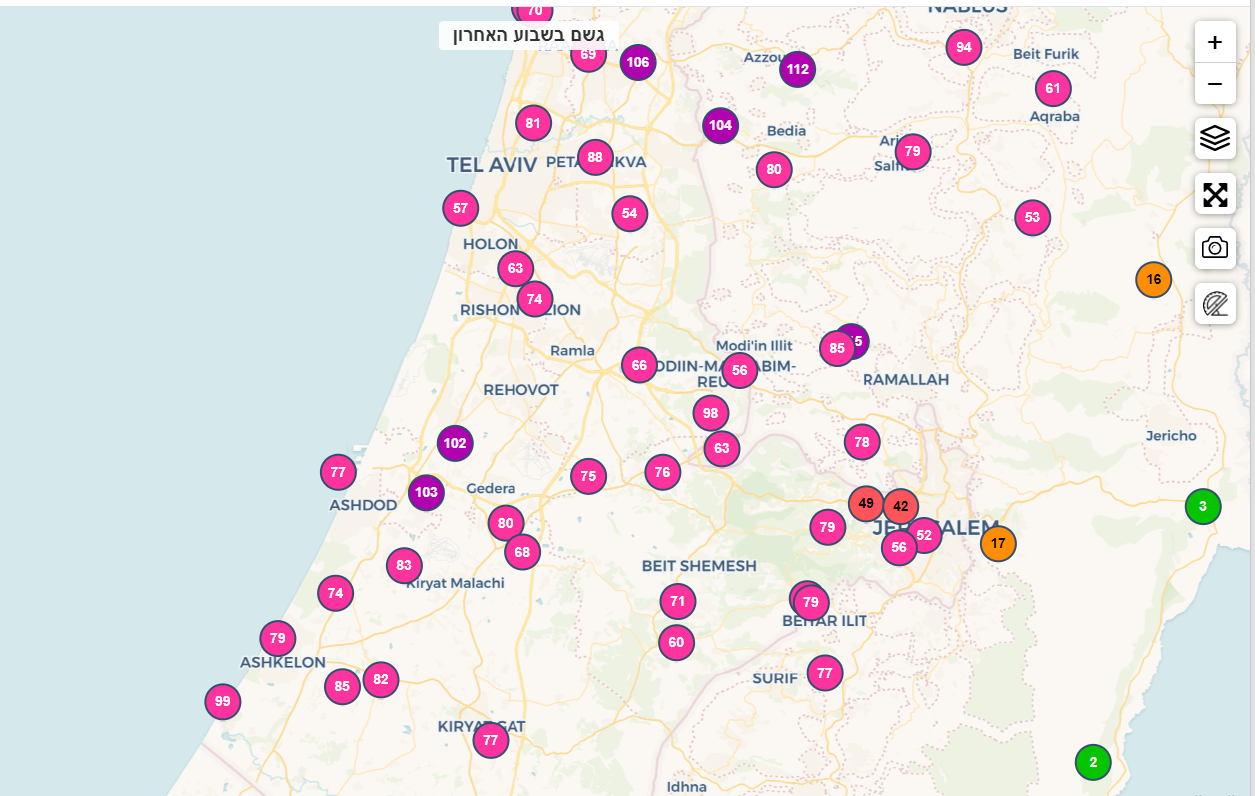Select the purple 103 marker near Ashdod
Viewport: 1255px width, 796px height.
click(426, 492)
